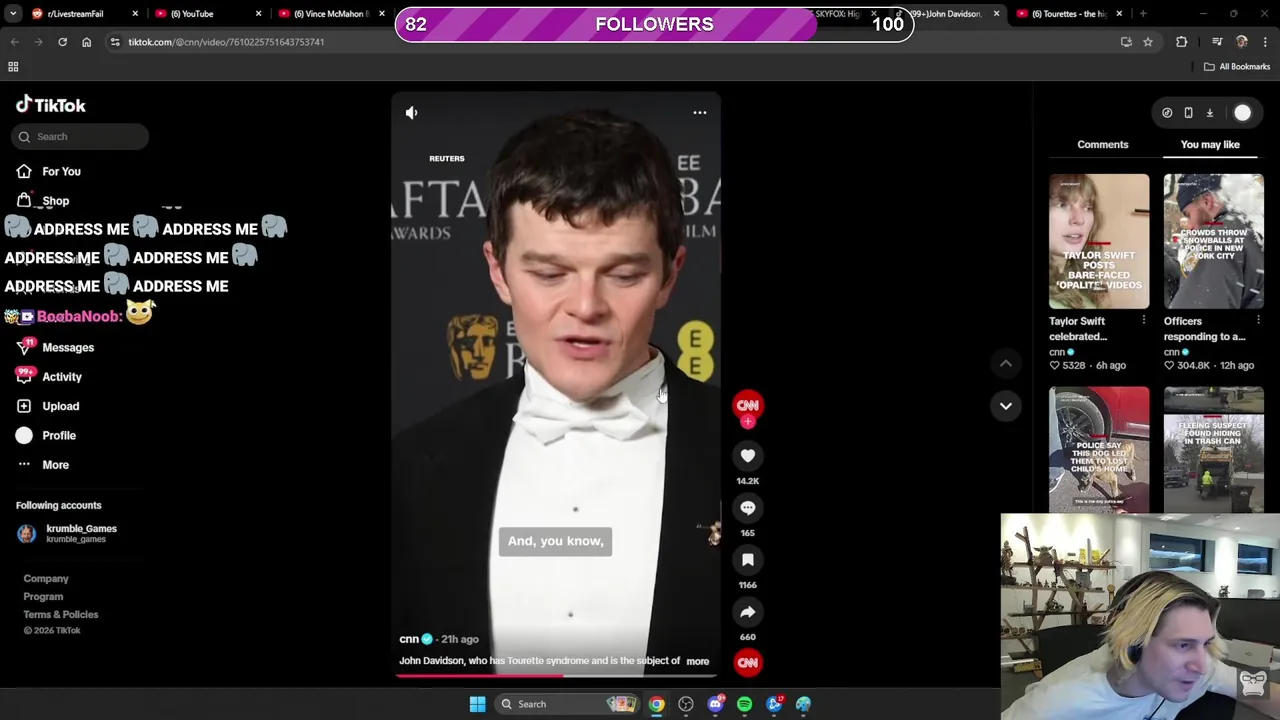Click the phone Get app icon

click(1188, 113)
